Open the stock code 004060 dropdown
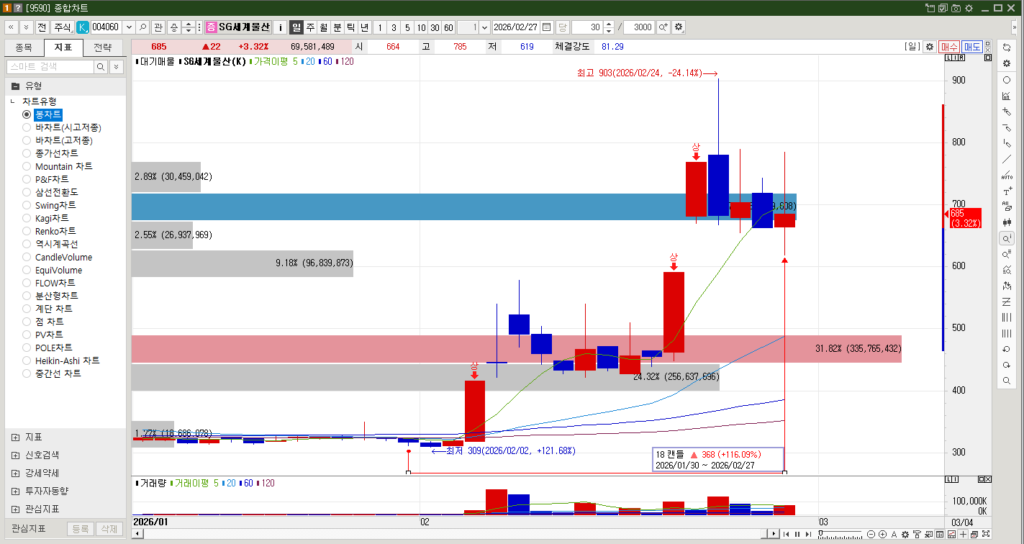The height and width of the screenshot is (544, 1024). 128,26
